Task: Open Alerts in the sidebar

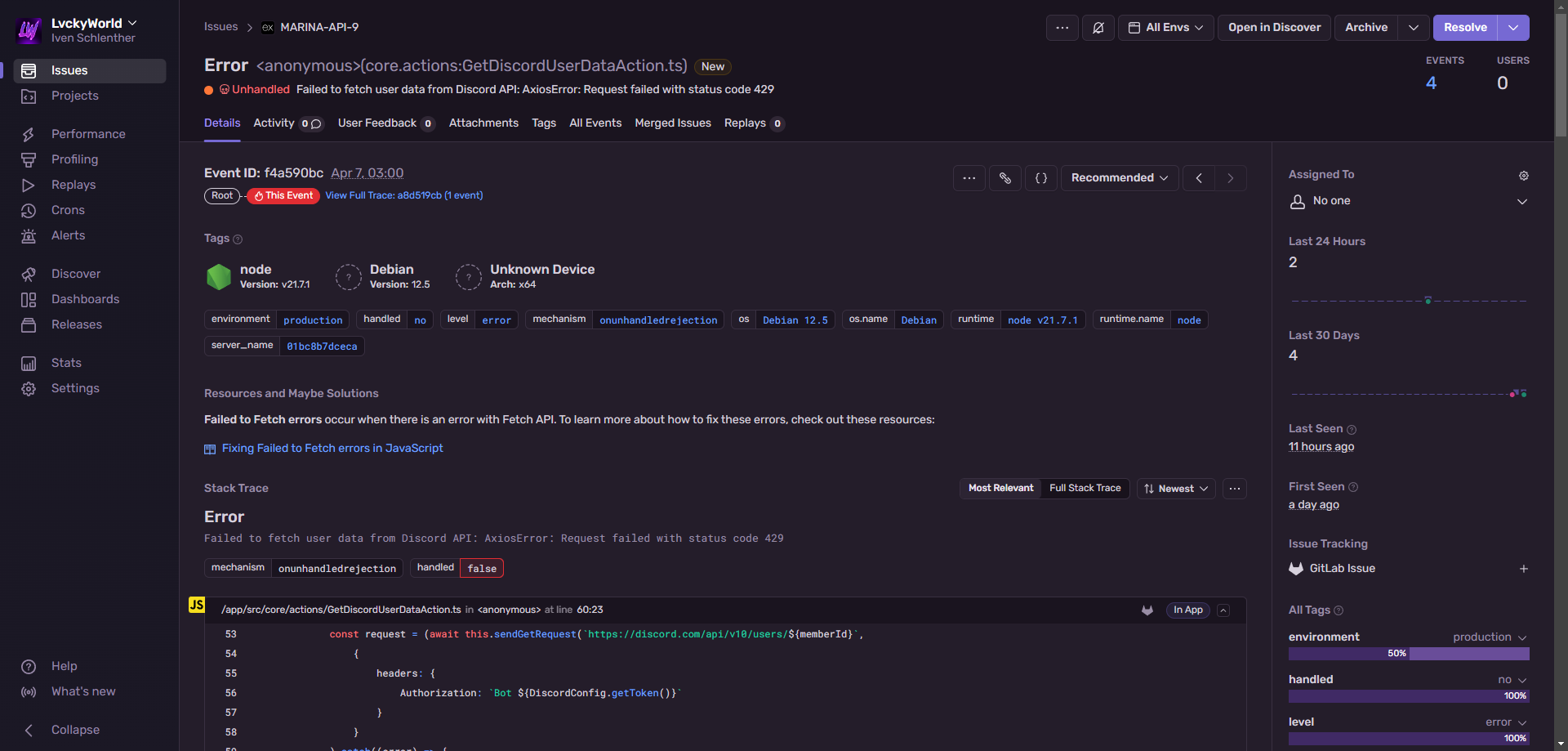Action: [68, 235]
